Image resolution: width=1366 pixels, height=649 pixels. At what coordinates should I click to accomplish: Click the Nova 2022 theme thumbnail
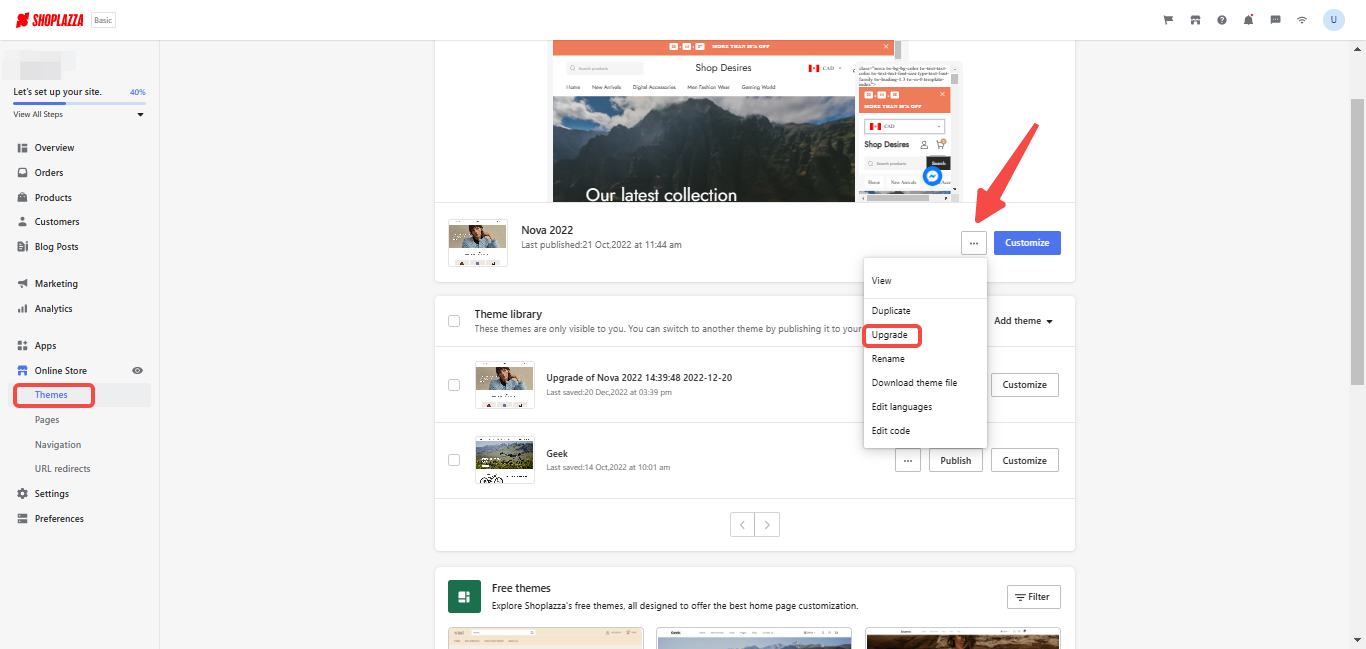click(478, 243)
